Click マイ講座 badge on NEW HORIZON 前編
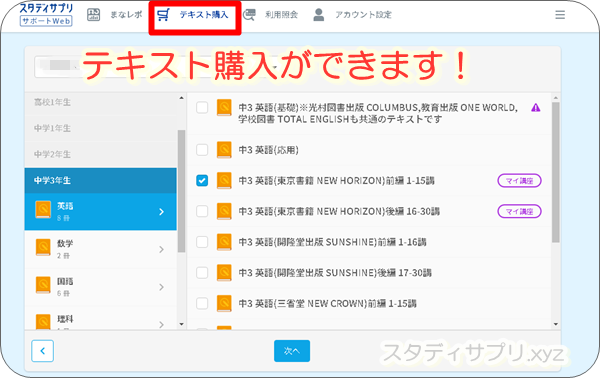Screen dimensions: 600x378 point(519,181)
